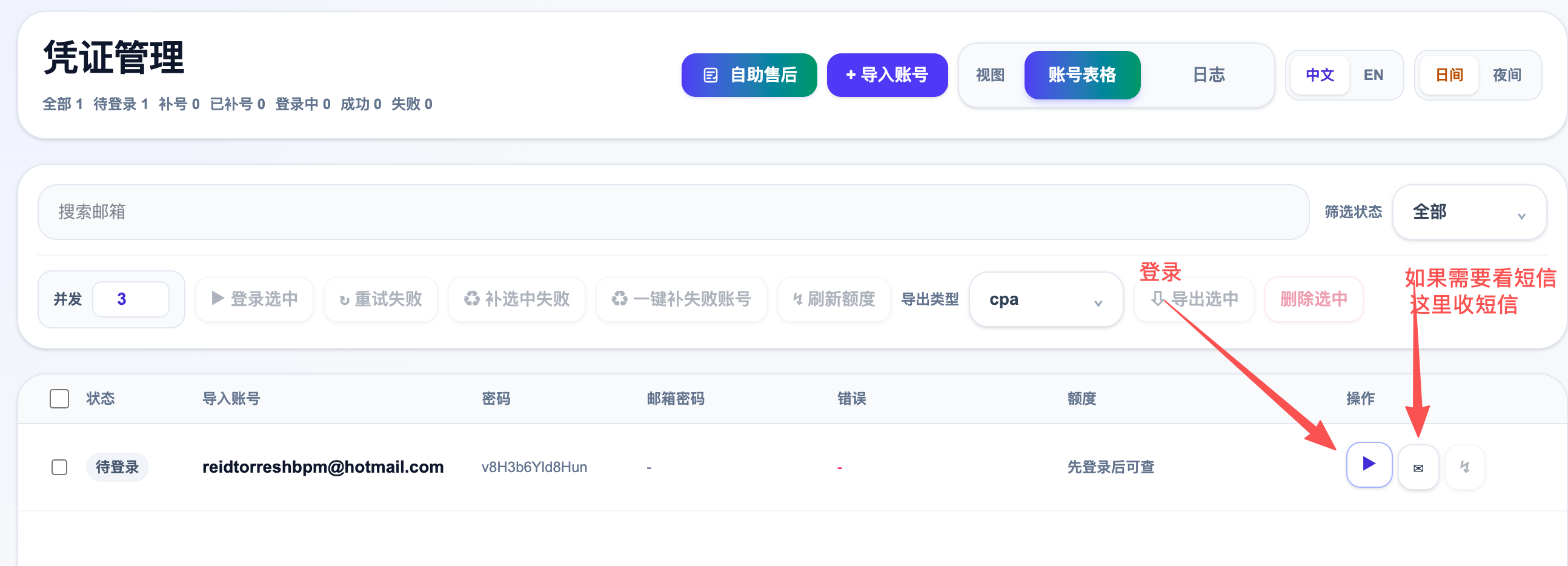The width and height of the screenshot is (1568, 566).
Task: Switch to 日志 log tab
Action: (x=1208, y=75)
